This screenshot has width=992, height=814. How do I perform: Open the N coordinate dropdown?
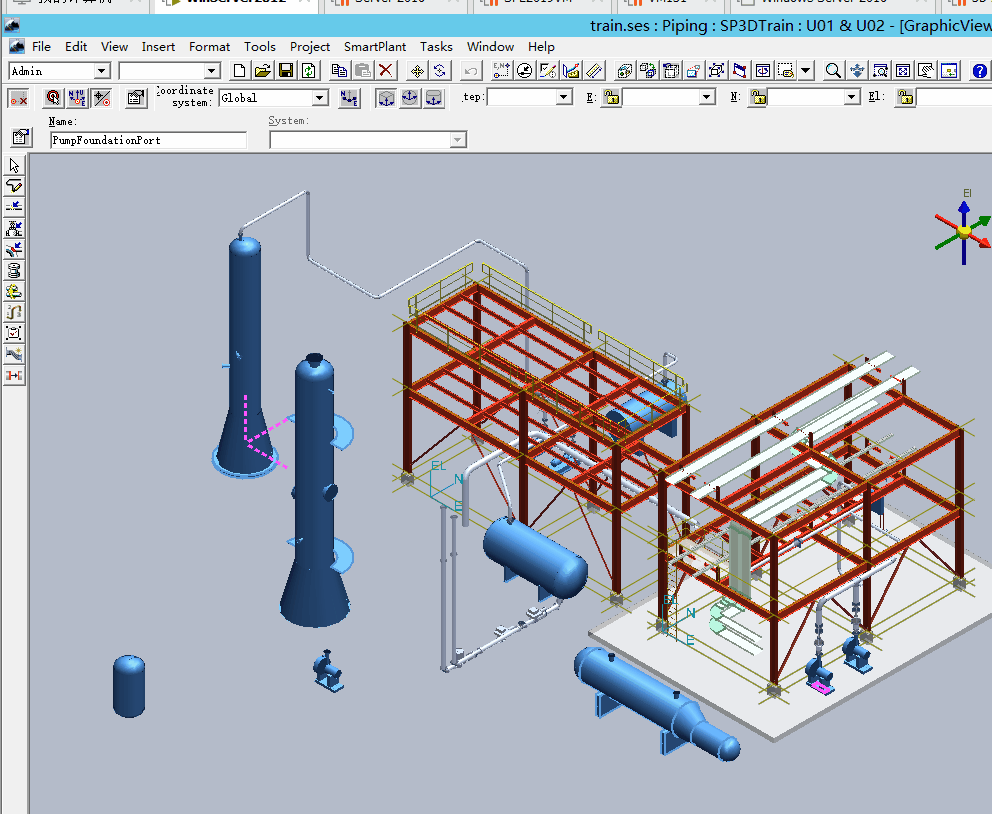(x=852, y=97)
